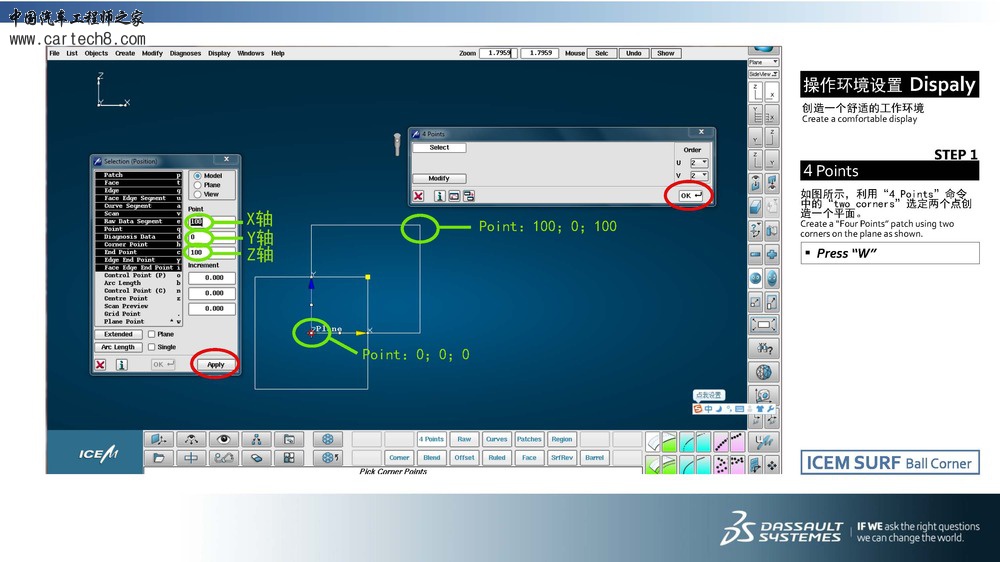Viewport: 1000px width, 562px height.
Task: Enable the Single checkbox
Action: [x=152, y=347]
